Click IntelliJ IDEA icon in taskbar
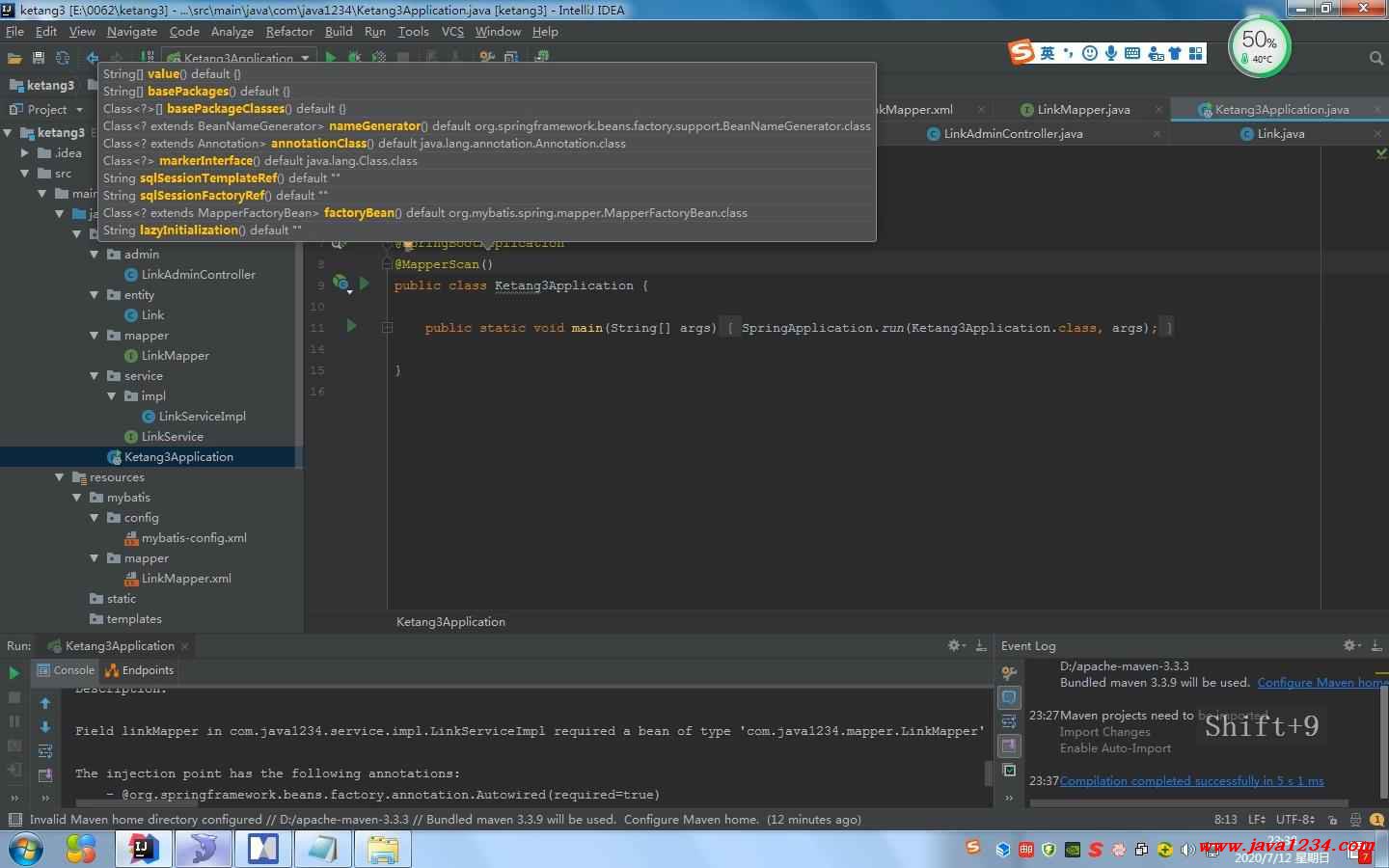Image resolution: width=1389 pixels, height=868 pixels. [143, 850]
